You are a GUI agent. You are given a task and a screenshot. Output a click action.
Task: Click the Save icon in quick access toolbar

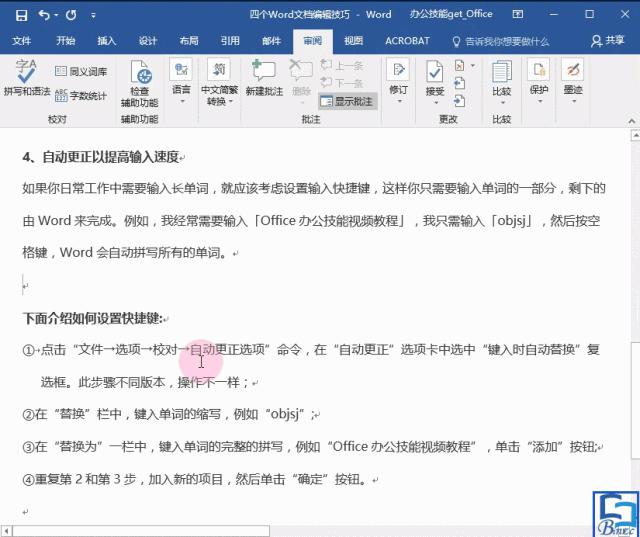pos(21,16)
